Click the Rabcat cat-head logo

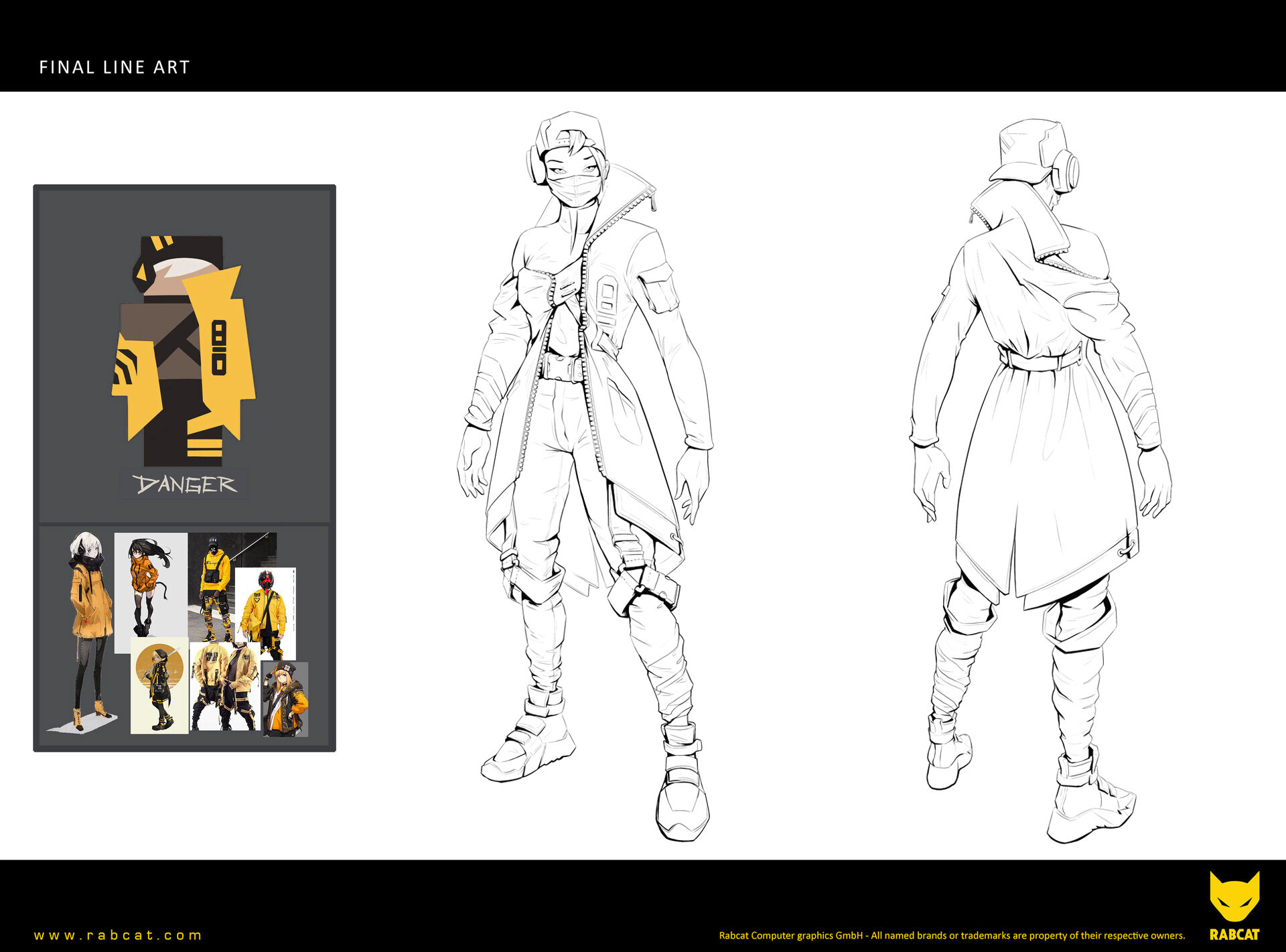pos(1234,896)
